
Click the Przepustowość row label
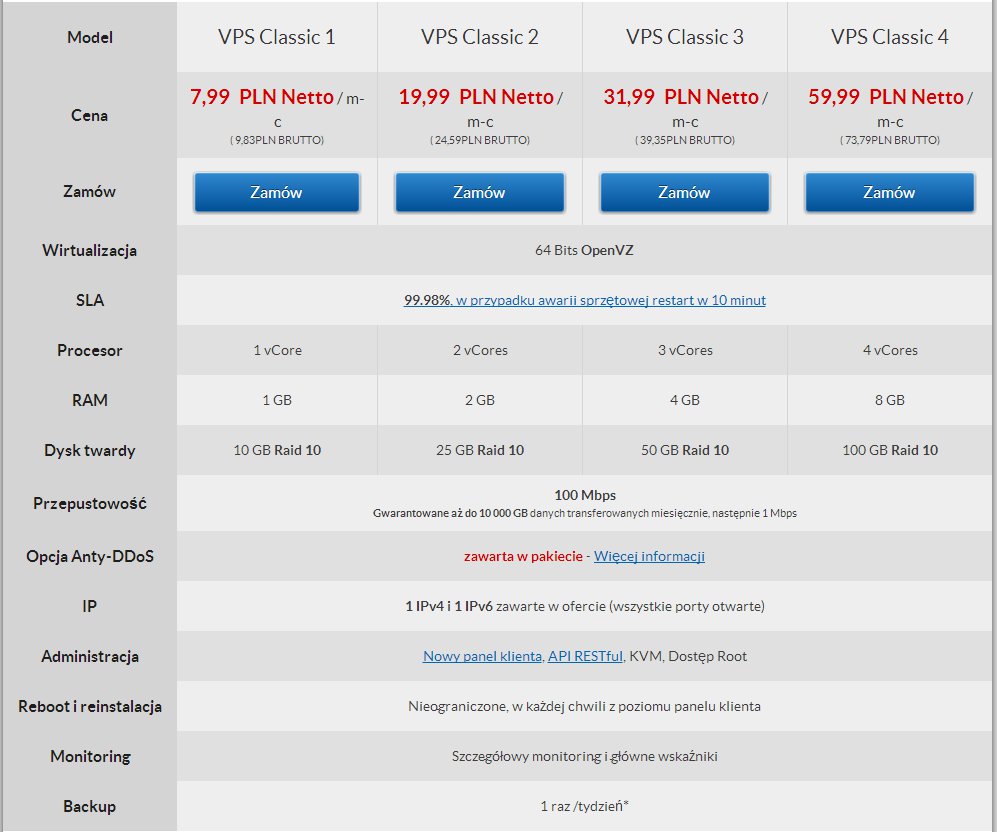point(90,503)
